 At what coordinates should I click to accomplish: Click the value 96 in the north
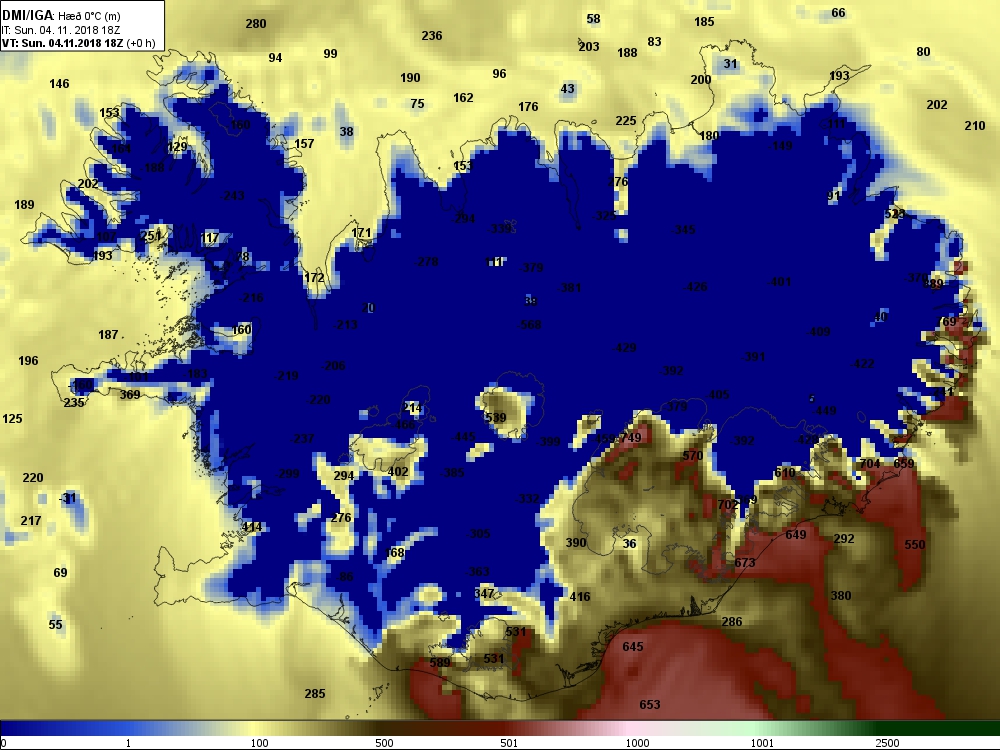[x=499, y=74]
